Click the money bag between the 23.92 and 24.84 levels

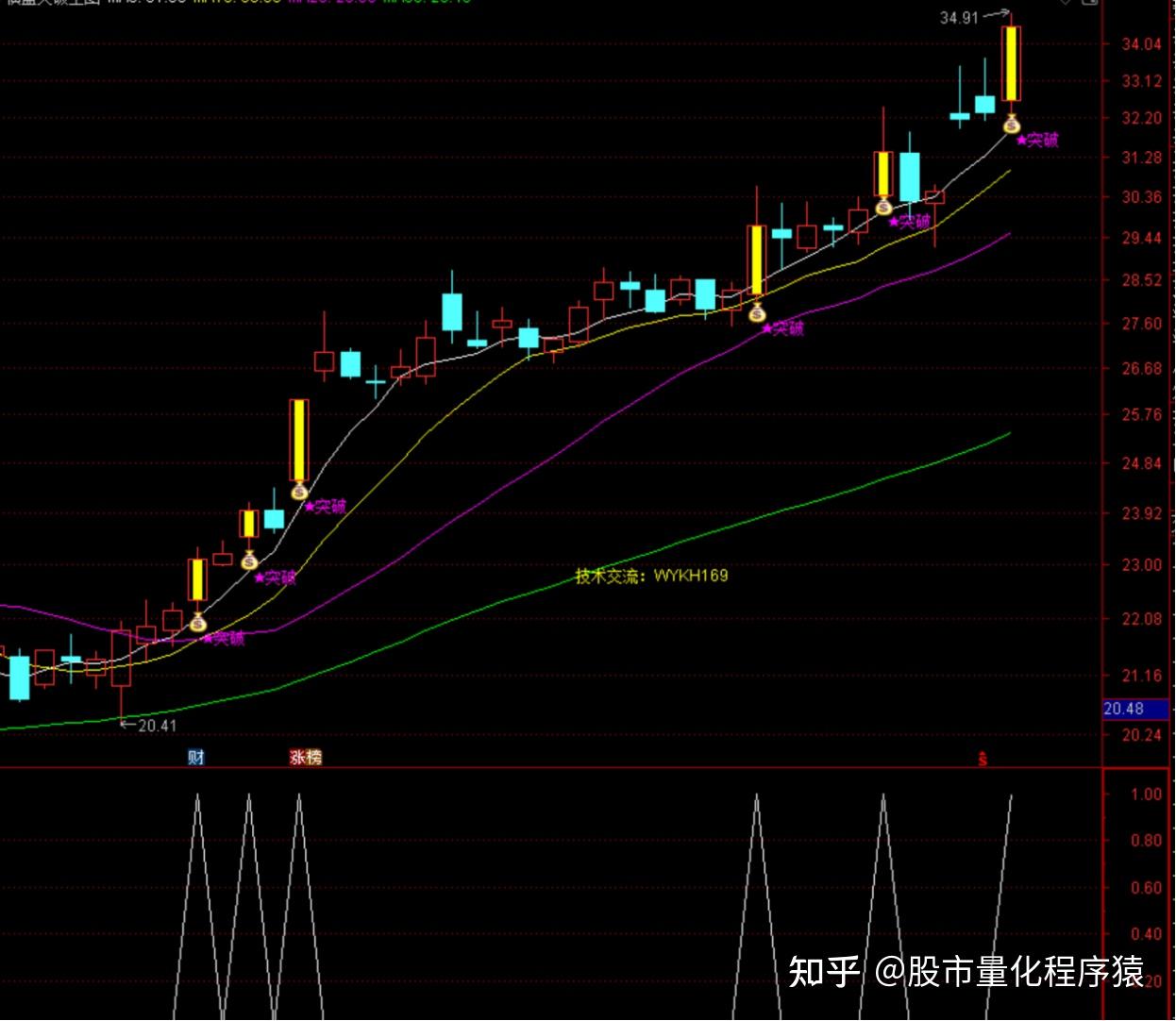pyautogui.click(x=299, y=491)
